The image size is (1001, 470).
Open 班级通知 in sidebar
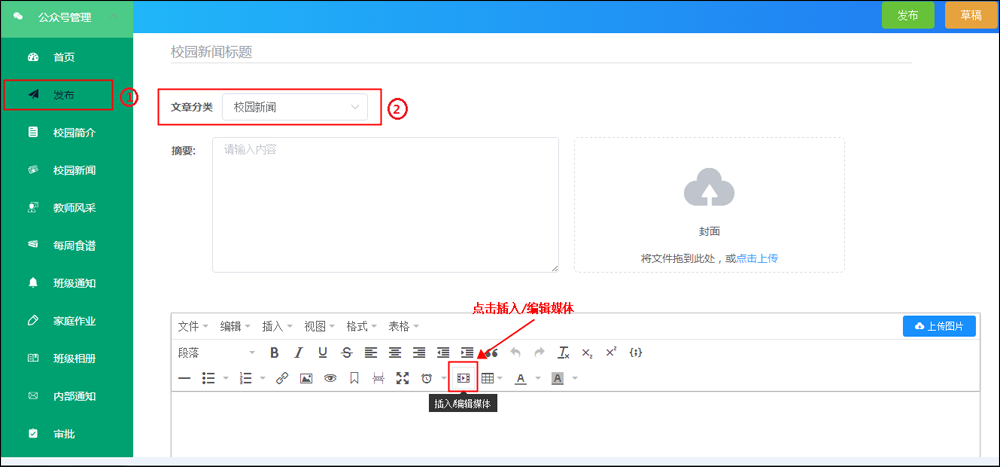(66, 283)
